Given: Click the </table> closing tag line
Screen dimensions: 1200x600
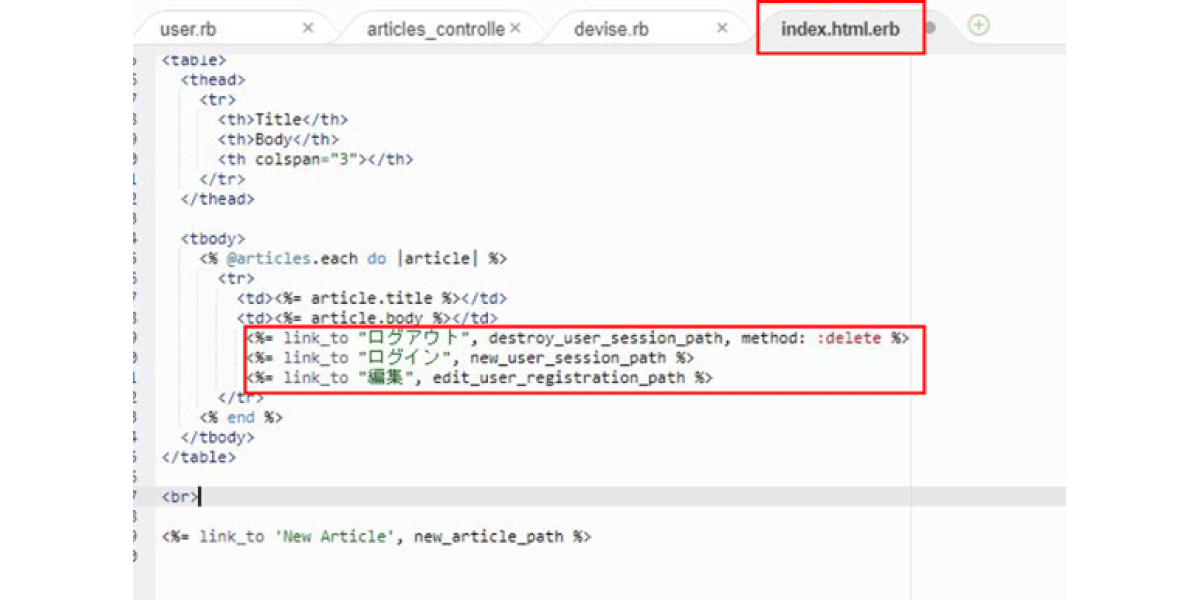Looking at the screenshot, I should pyautogui.click(x=199, y=457).
